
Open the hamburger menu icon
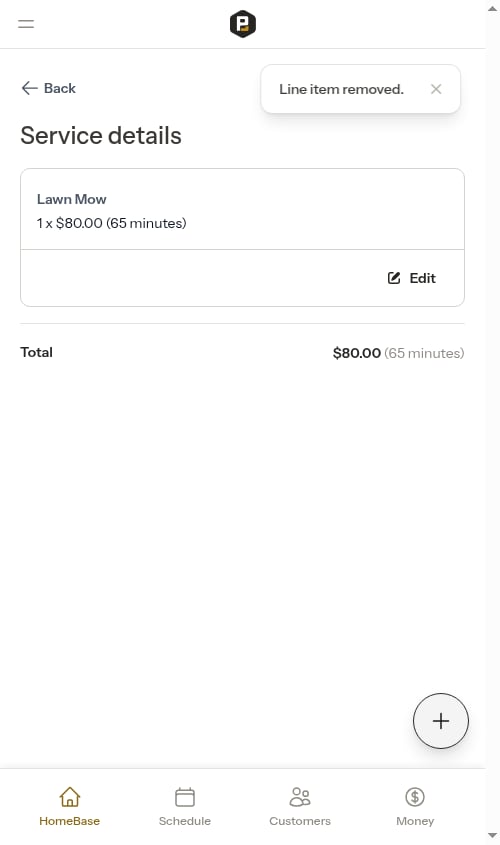pos(26,24)
